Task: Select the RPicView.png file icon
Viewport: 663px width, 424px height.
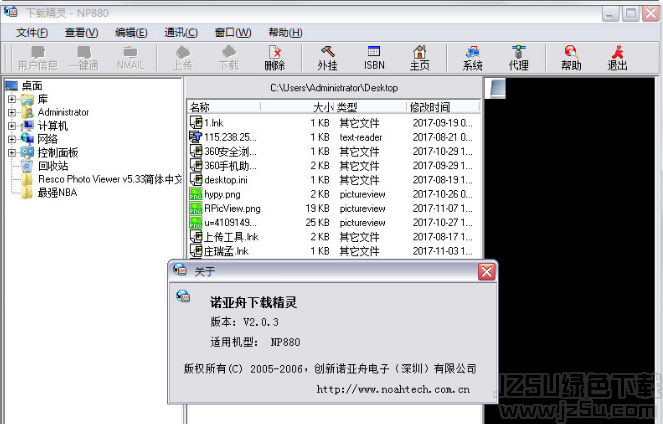Action: [x=195, y=208]
